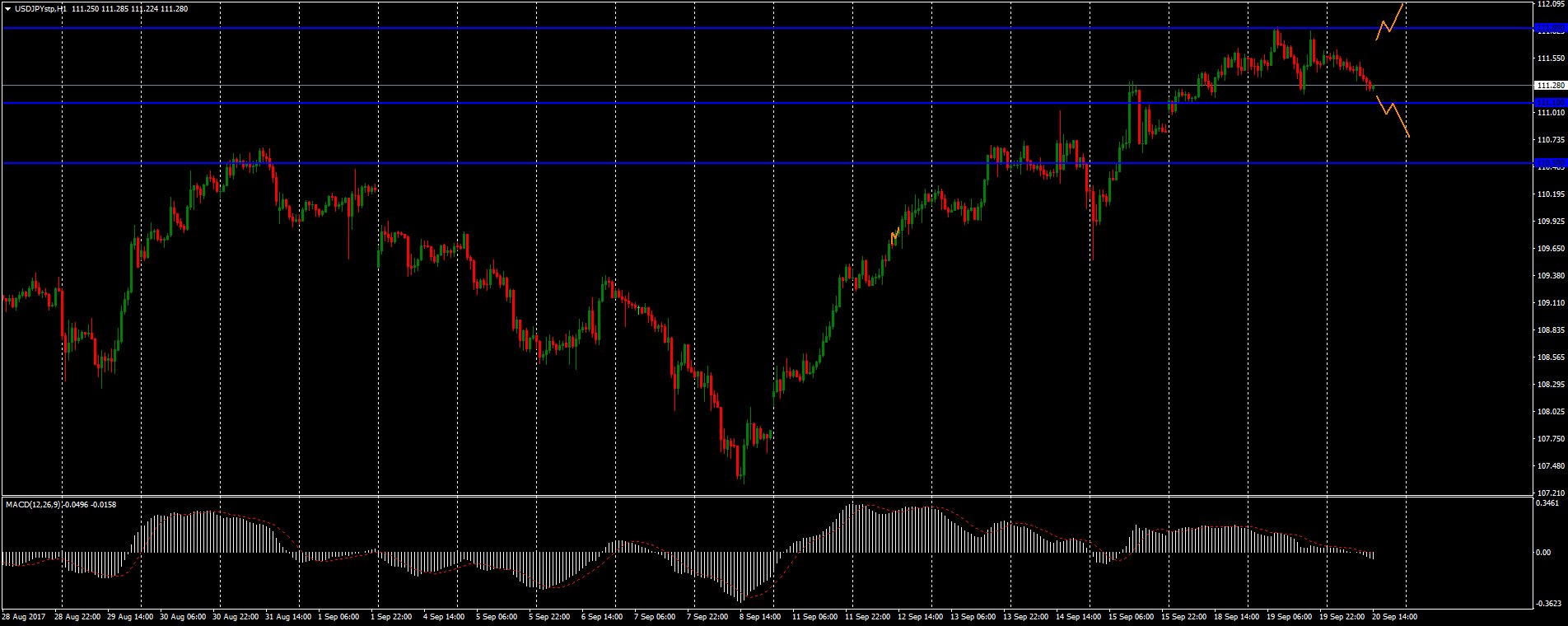Viewport: 1568px width, 626px height.
Task: Select the small orange marker on 12 Sep candles
Action: (895, 237)
